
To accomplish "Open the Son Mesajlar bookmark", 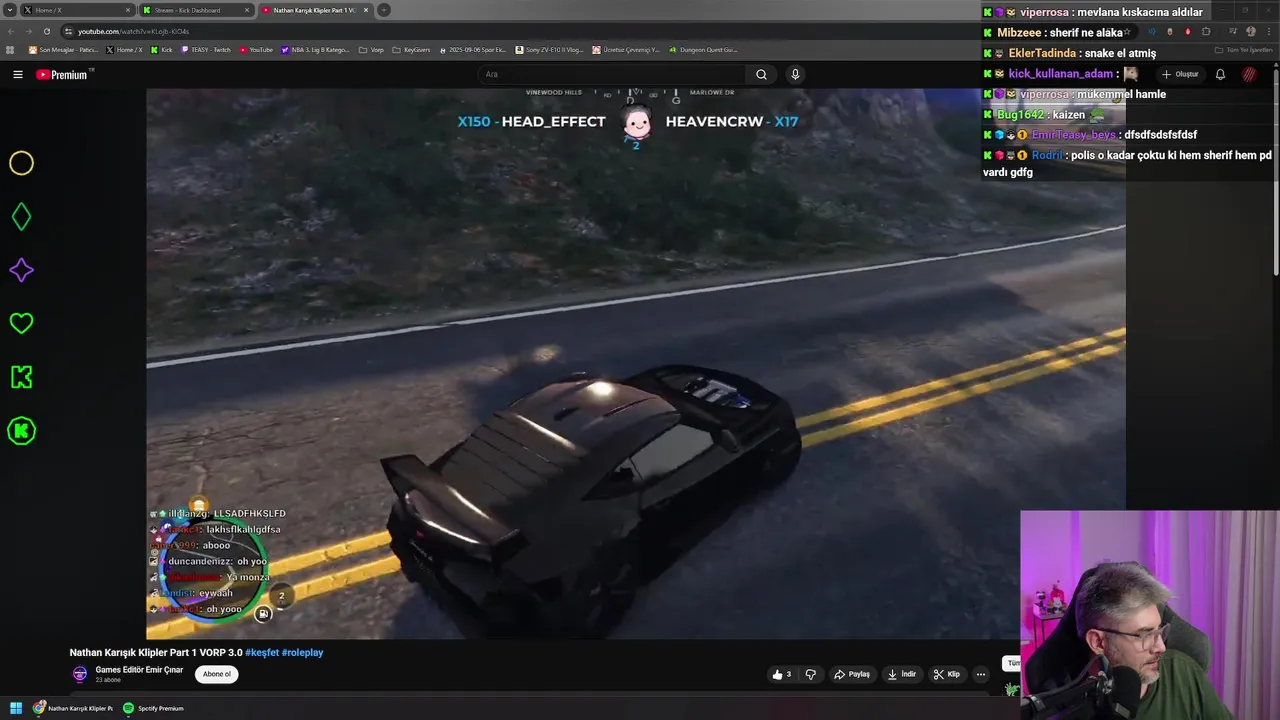I will [x=64, y=49].
